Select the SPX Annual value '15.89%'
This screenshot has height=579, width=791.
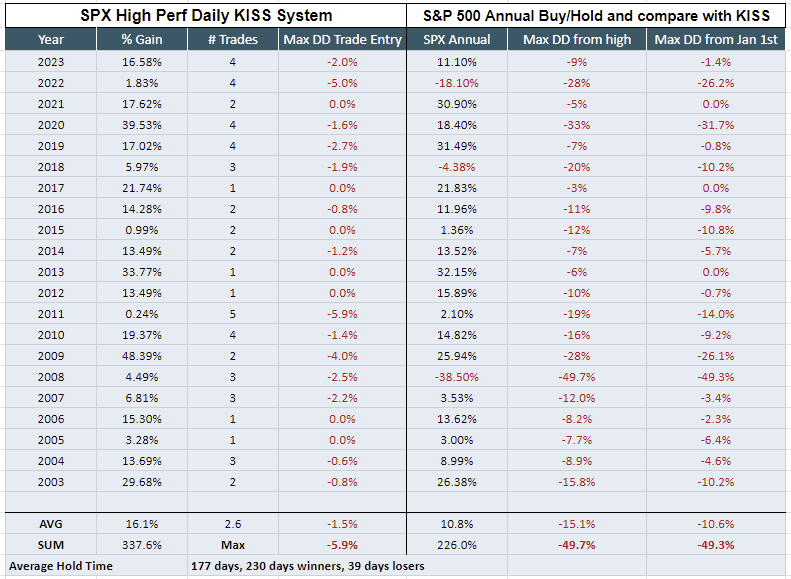[x=457, y=293]
